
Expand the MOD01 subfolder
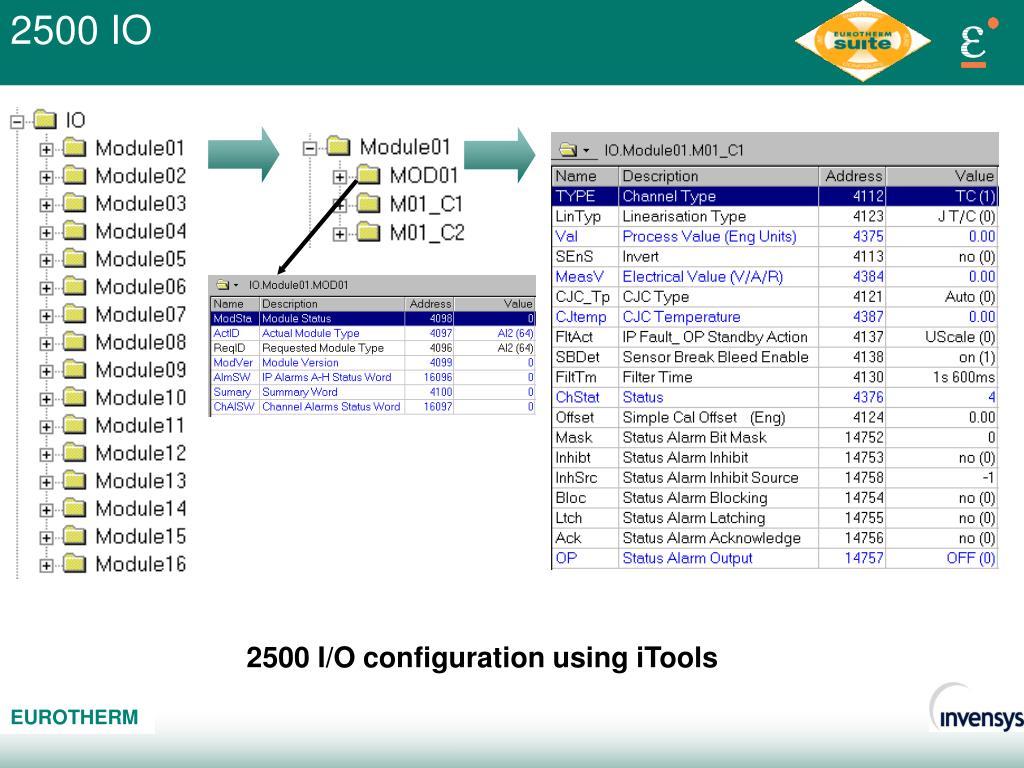(x=340, y=176)
